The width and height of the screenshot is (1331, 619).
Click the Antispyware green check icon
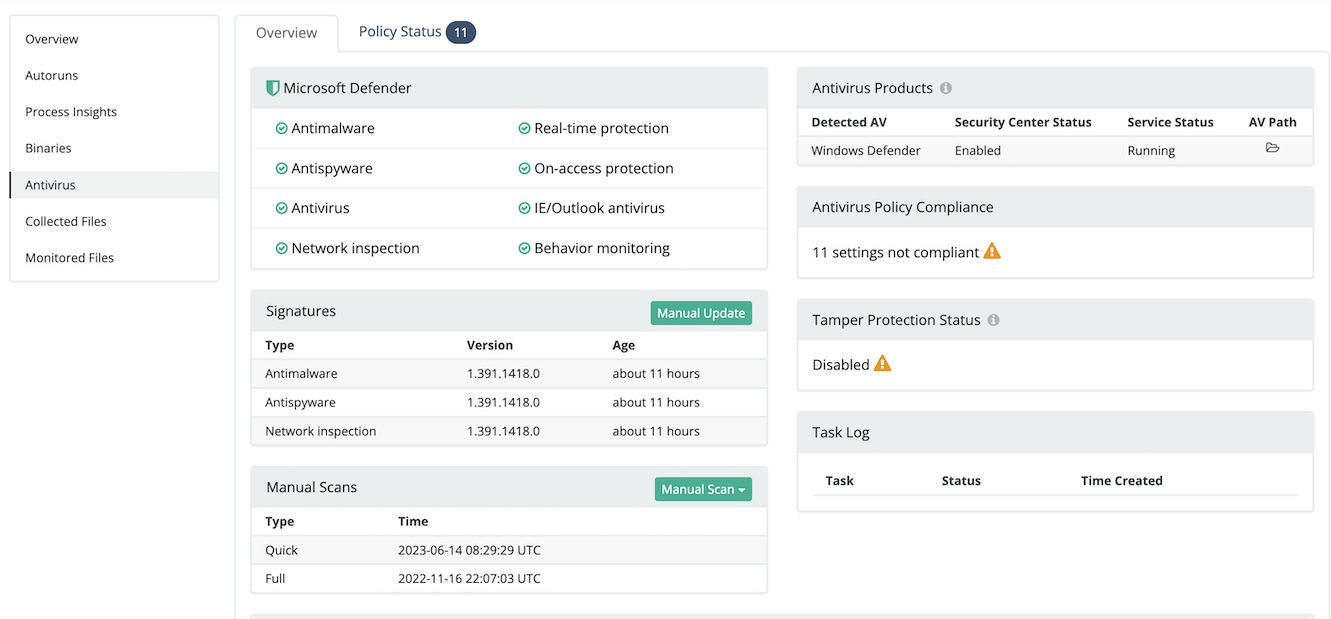click(x=282, y=168)
